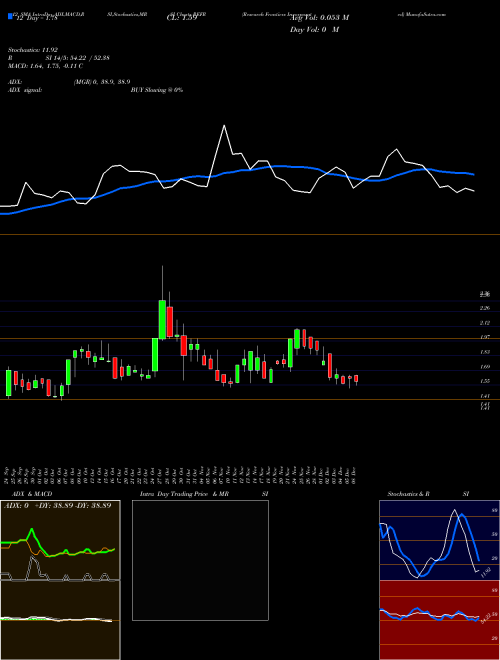Select the 'Avg Vol: 0.053 M' text
The width and height of the screenshot is (500, 660).
click(319, 18)
